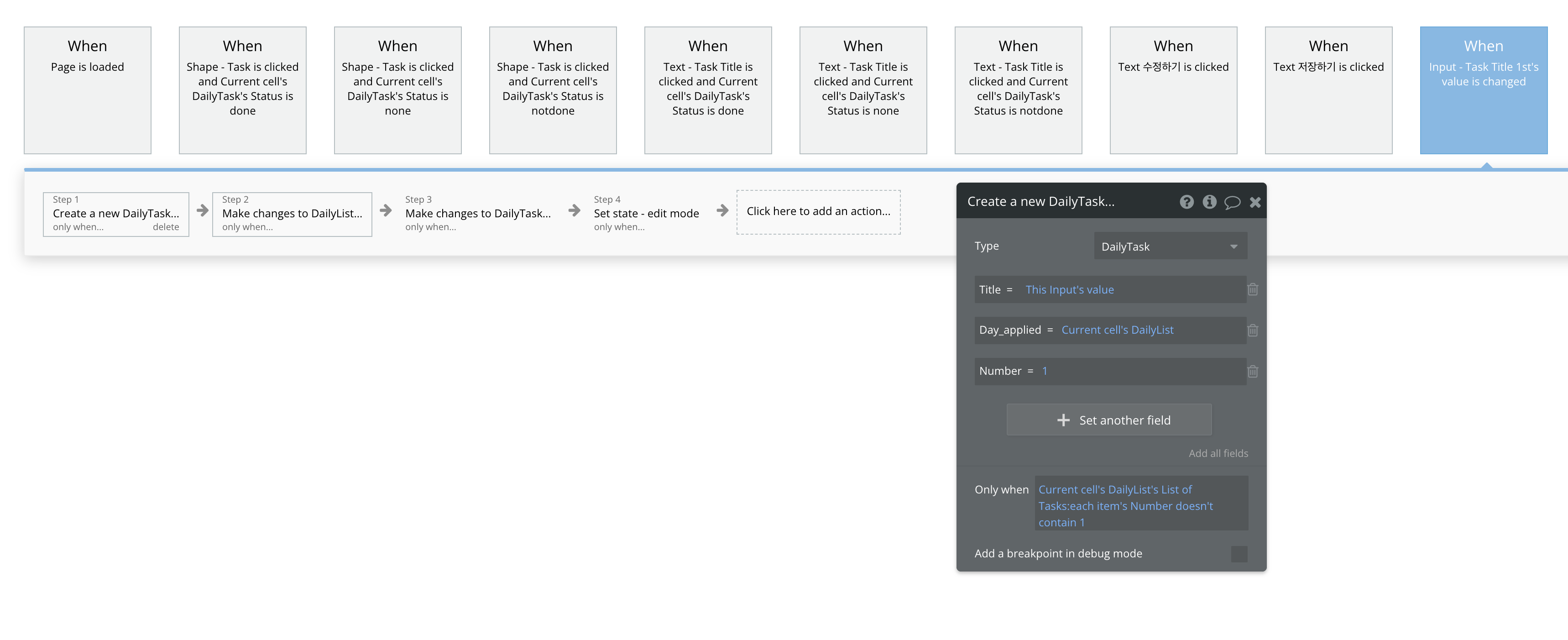Screen dimensions: 1568x640
Task: Click the plus icon on Set another field
Action: (1063, 420)
